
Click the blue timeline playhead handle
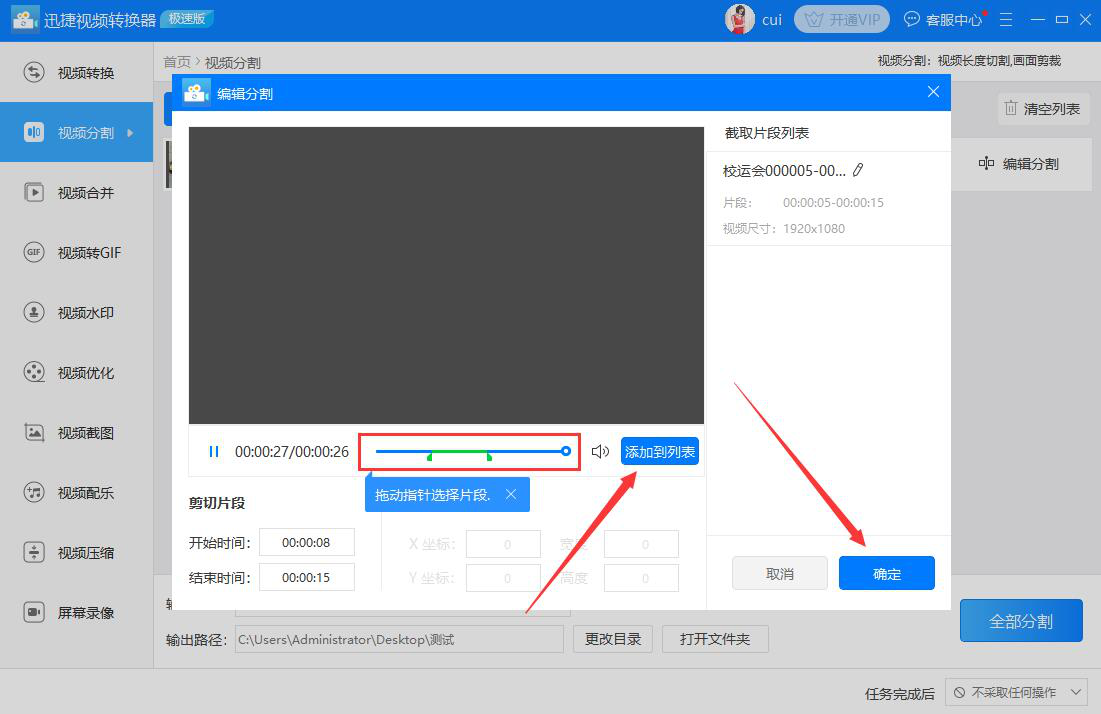point(565,451)
